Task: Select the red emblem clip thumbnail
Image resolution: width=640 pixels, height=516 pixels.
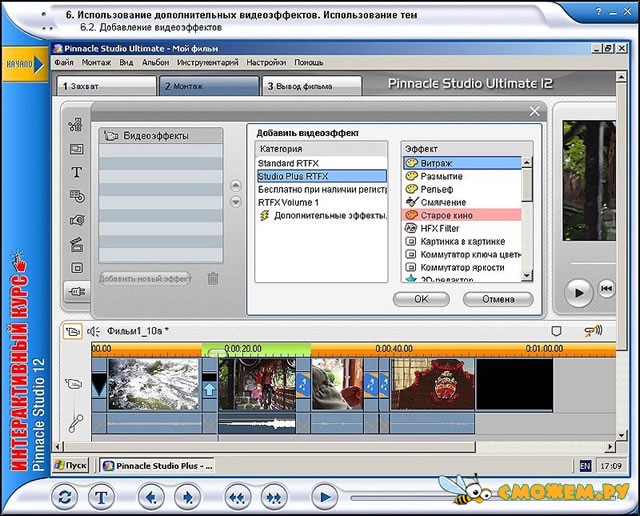Action: click(432, 384)
